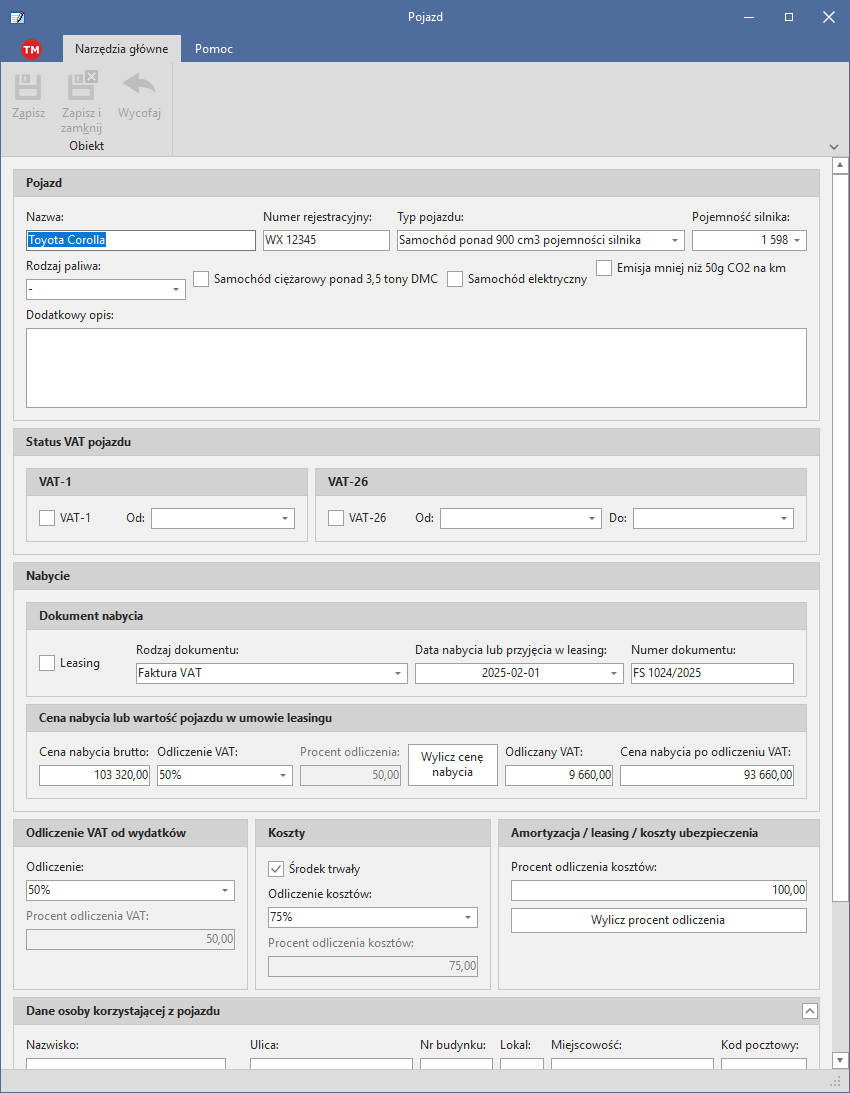The width and height of the screenshot is (850, 1093).
Task: Open the VAT-26 Od date dropdown
Action: point(591,519)
